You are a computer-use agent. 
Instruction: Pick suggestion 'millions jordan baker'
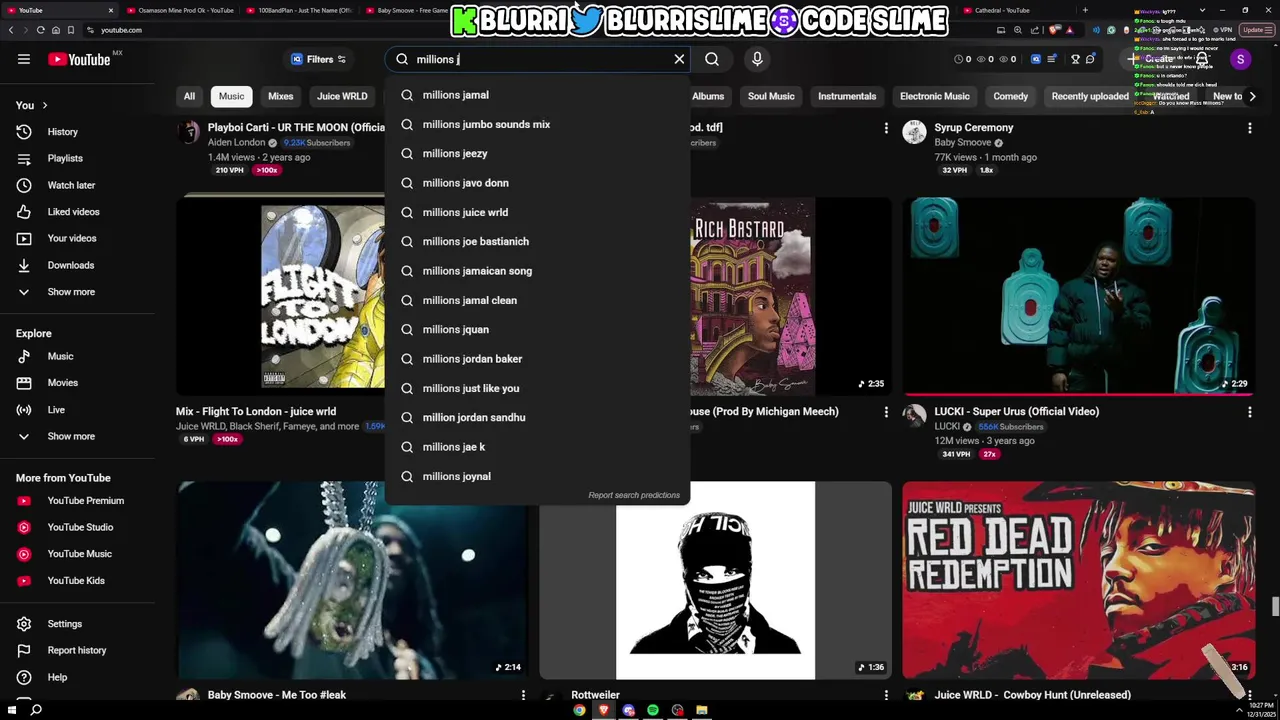coord(537,359)
